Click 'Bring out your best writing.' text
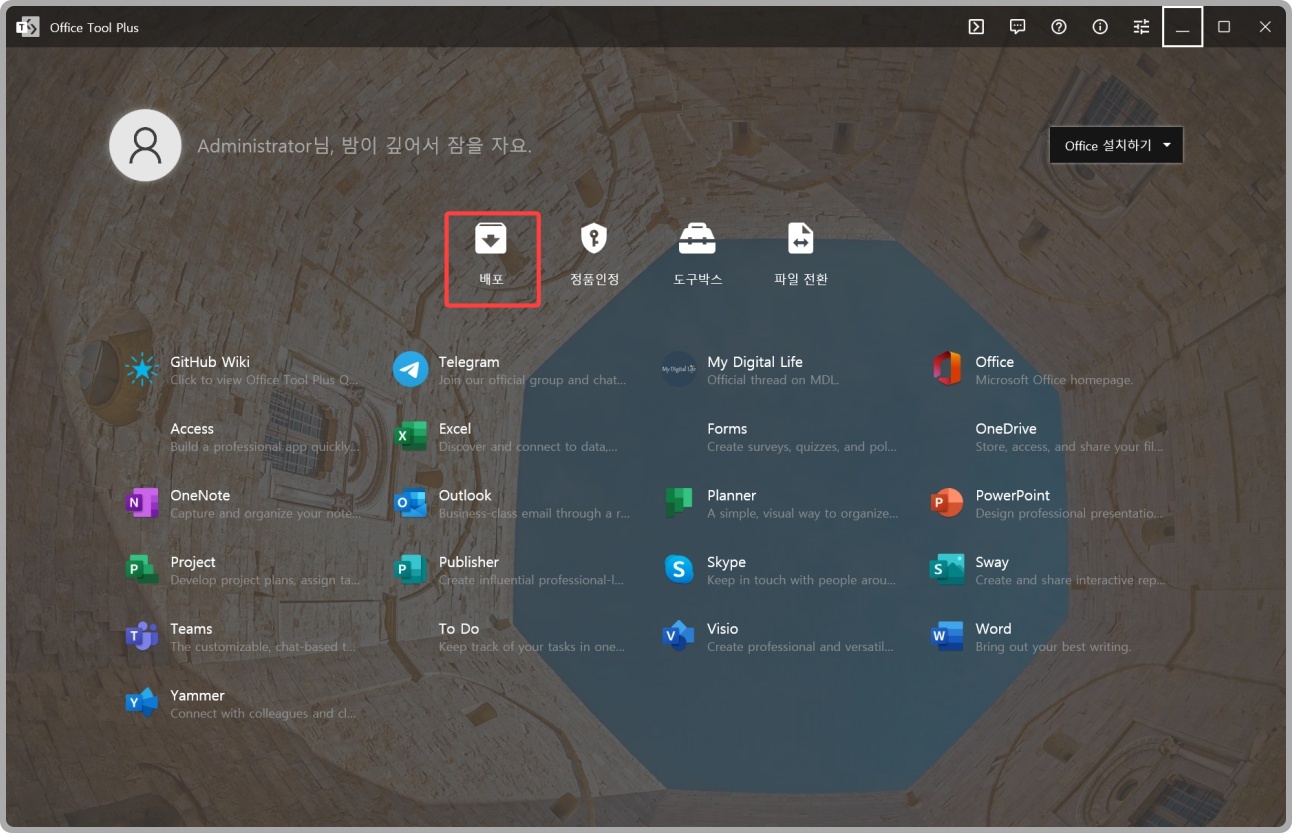Screen dimensions: 1292x833 pyautogui.click(x=1053, y=647)
